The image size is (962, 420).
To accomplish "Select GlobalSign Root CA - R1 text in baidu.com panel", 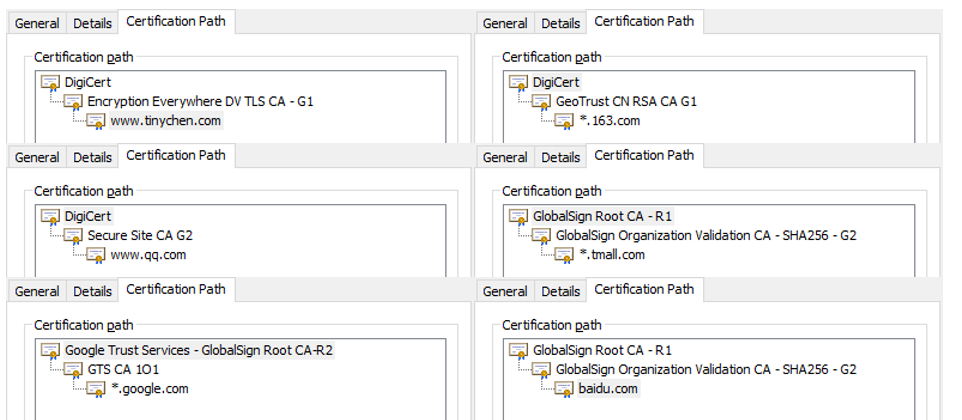I will pyautogui.click(x=602, y=350).
